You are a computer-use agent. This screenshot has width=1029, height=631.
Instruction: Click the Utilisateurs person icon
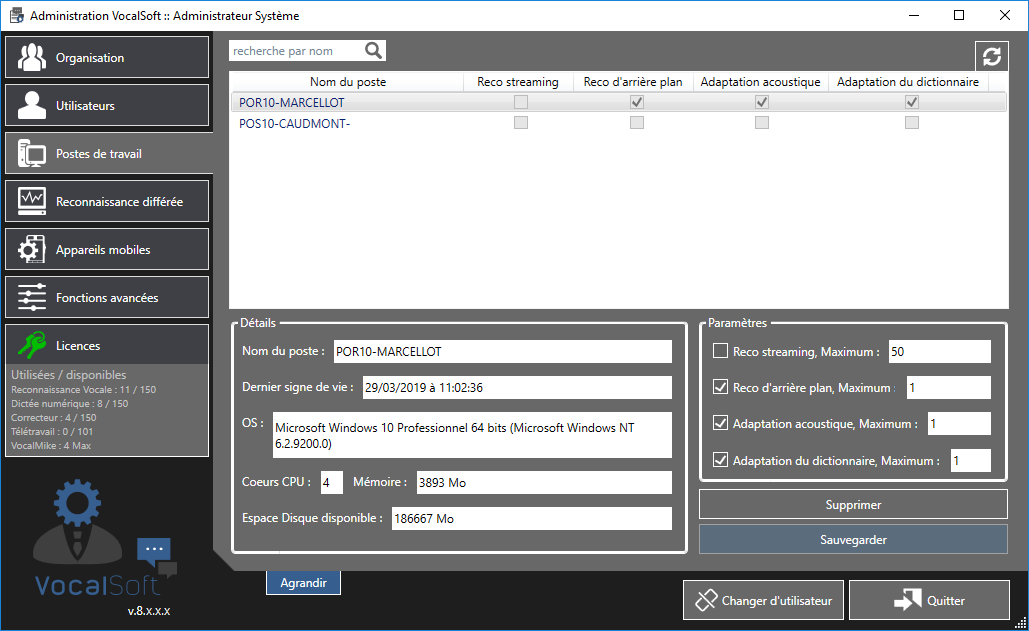point(32,105)
